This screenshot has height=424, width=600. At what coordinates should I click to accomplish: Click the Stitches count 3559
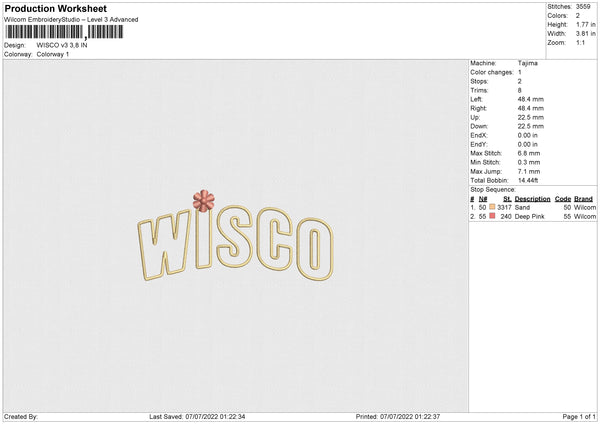point(583,7)
